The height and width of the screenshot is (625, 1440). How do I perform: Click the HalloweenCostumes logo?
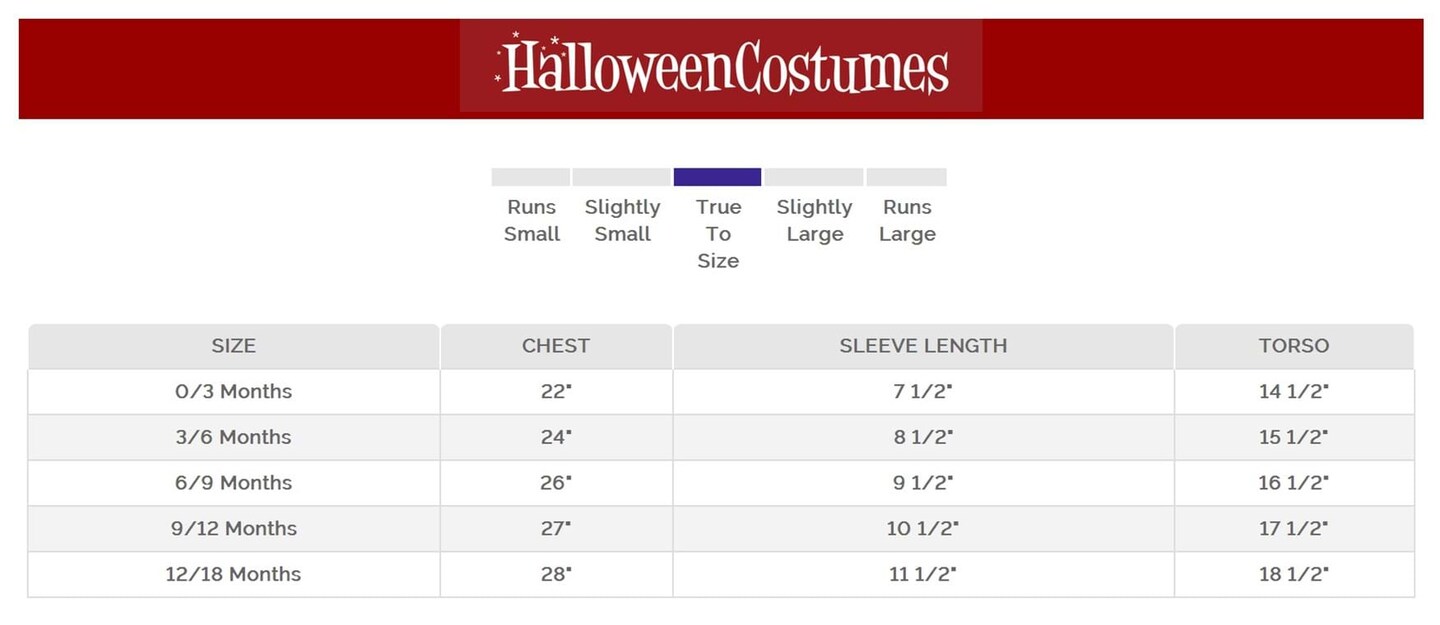click(721, 66)
